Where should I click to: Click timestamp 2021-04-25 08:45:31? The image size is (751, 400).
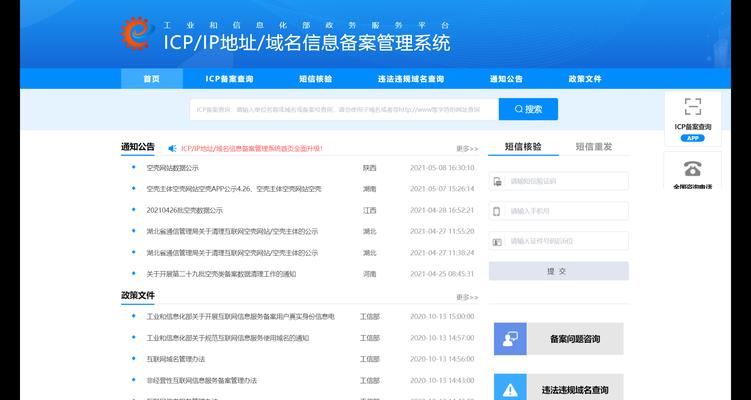point(442,274)
